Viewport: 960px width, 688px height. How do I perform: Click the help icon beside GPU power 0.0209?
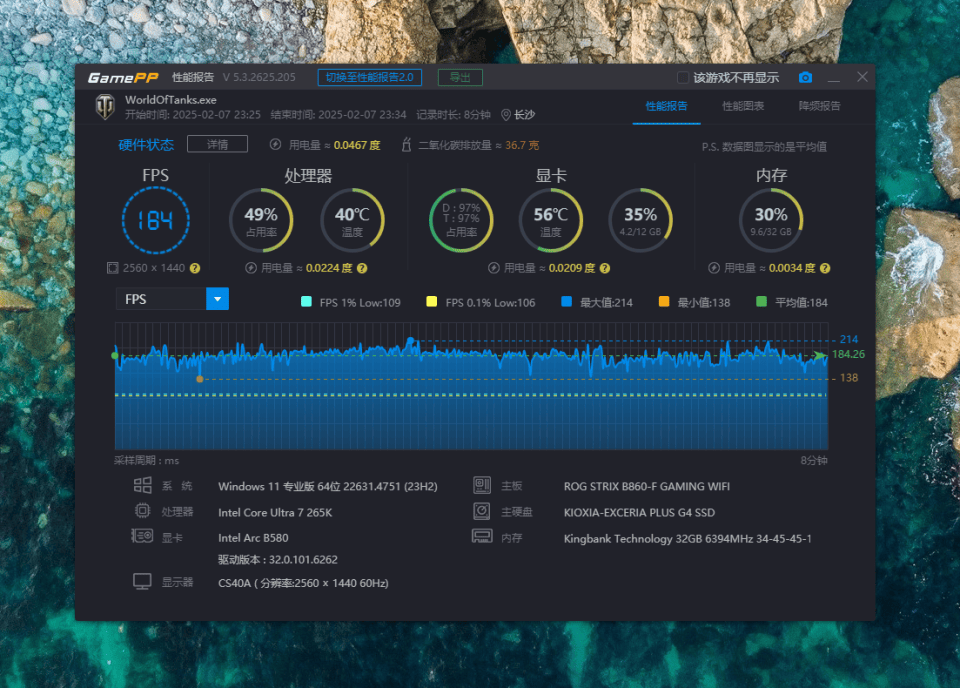point(605,268)
